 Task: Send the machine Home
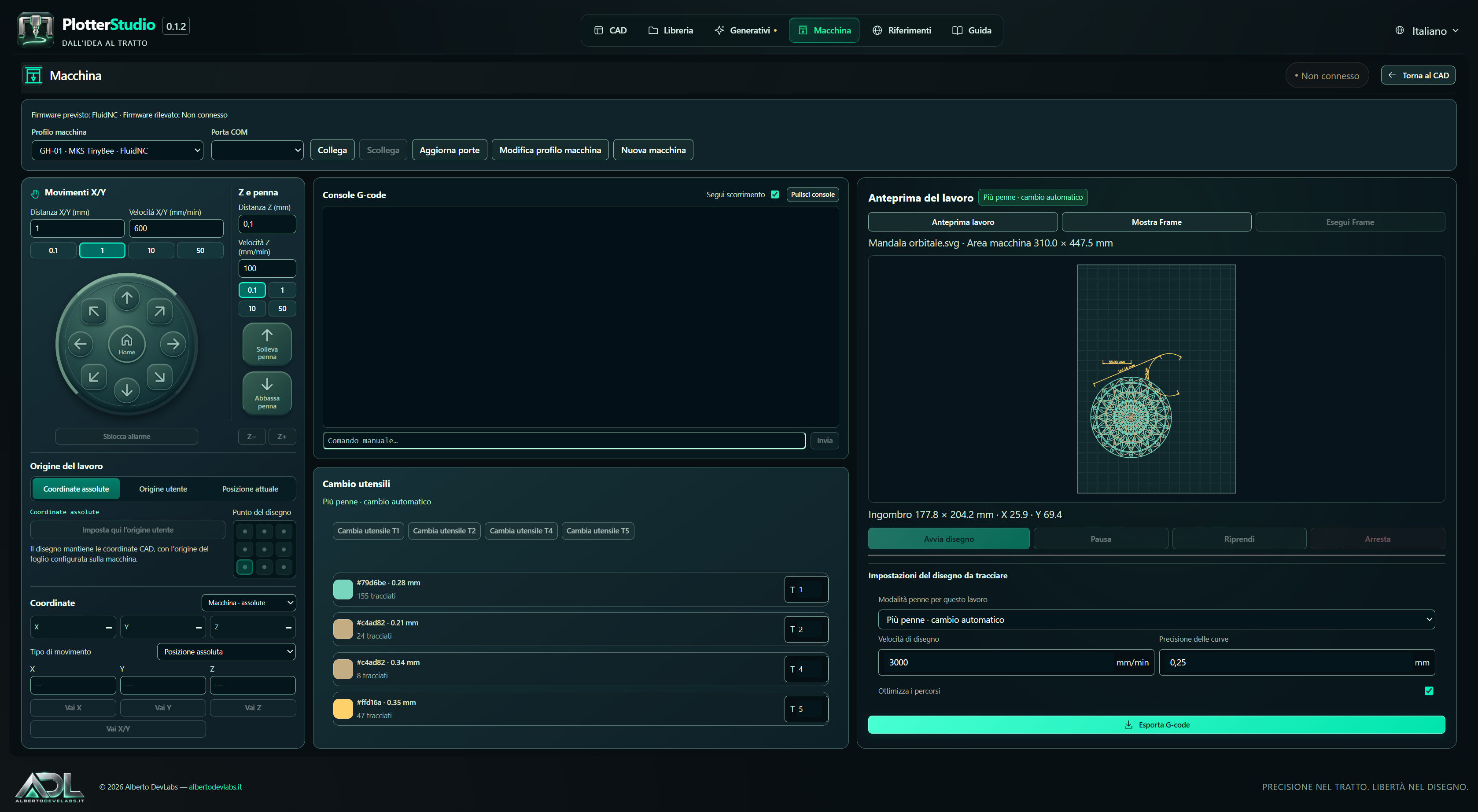point(127,344)
